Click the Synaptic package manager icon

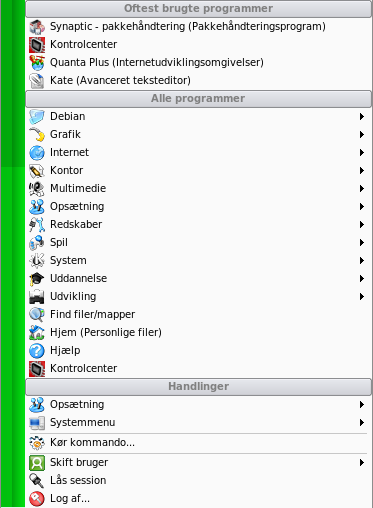[x=37, y=27]
